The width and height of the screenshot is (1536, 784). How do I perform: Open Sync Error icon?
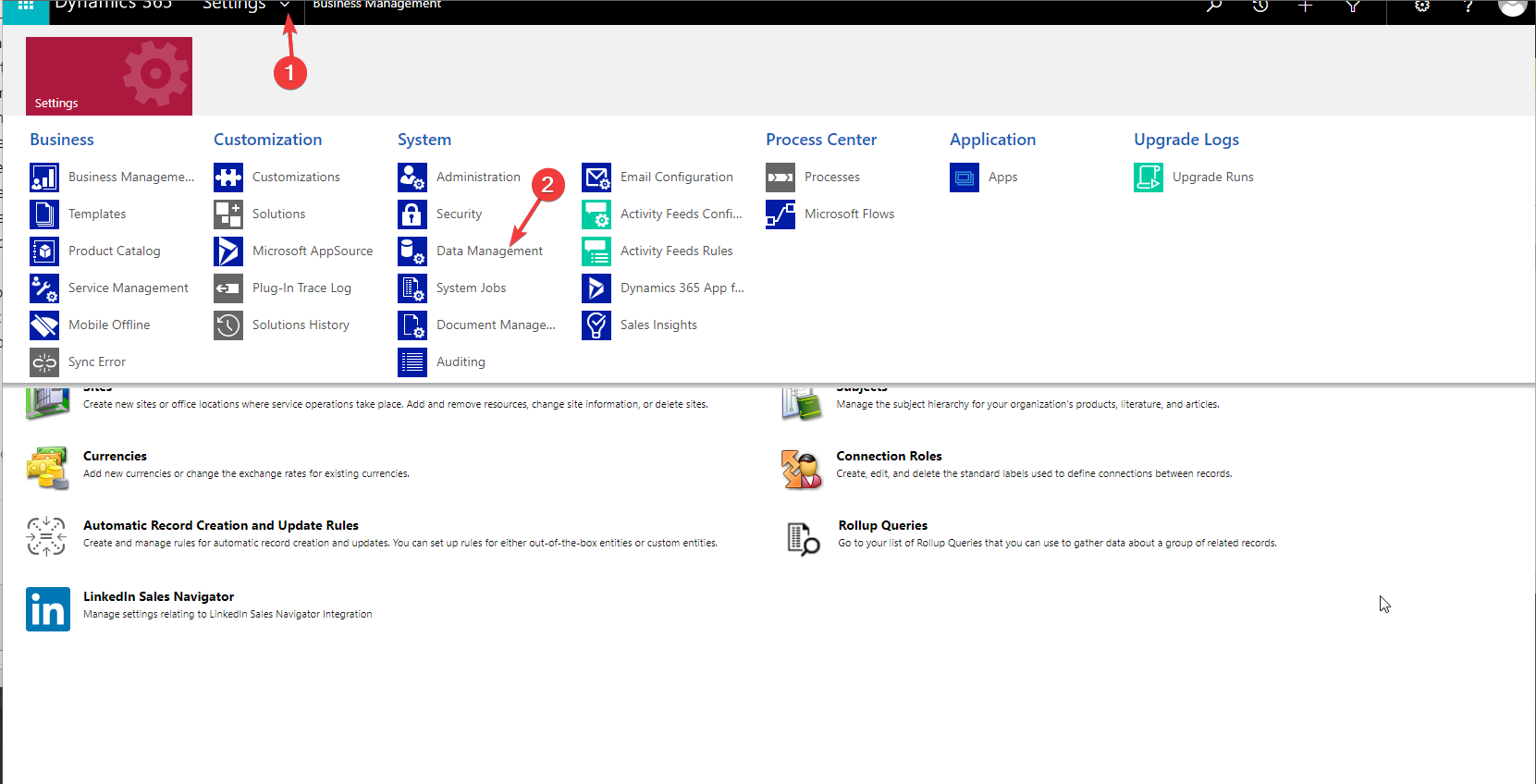44,361
